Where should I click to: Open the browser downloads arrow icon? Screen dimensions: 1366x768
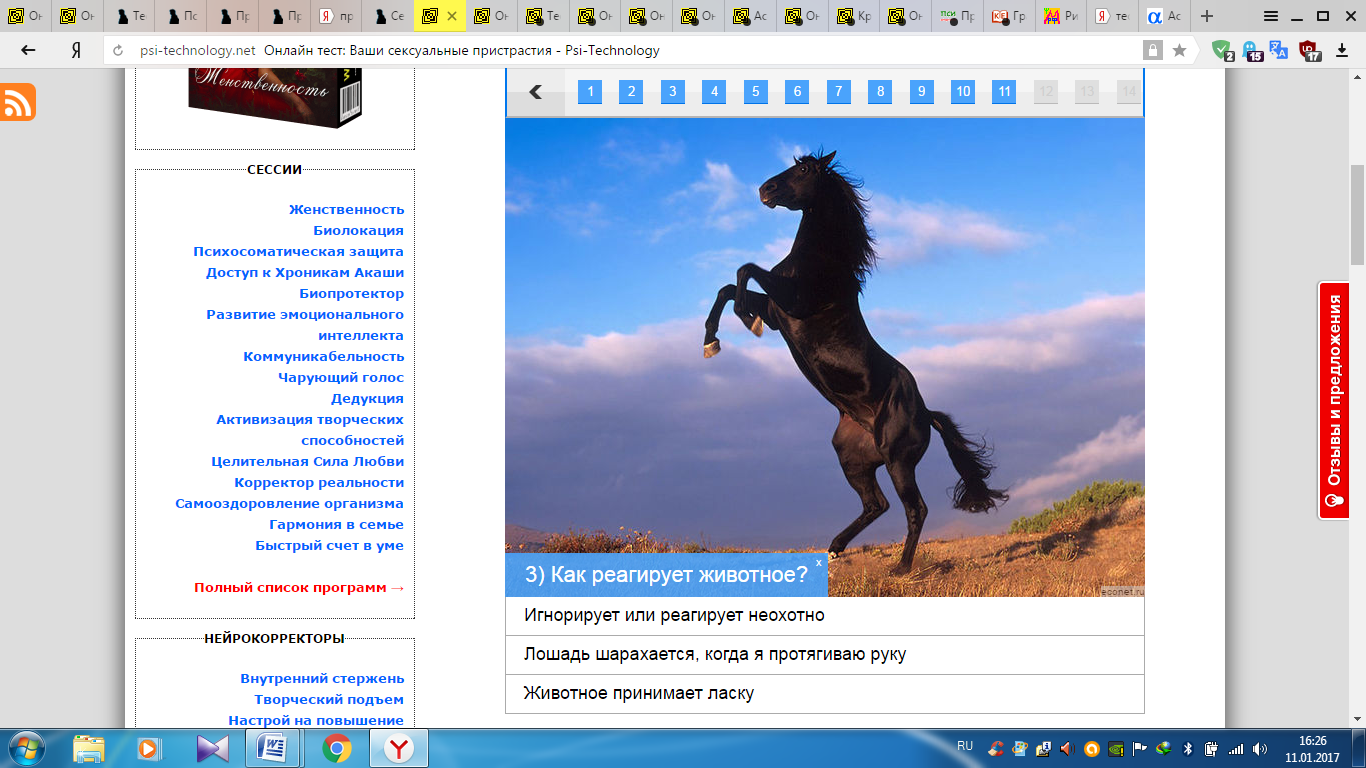[1342, 50]
